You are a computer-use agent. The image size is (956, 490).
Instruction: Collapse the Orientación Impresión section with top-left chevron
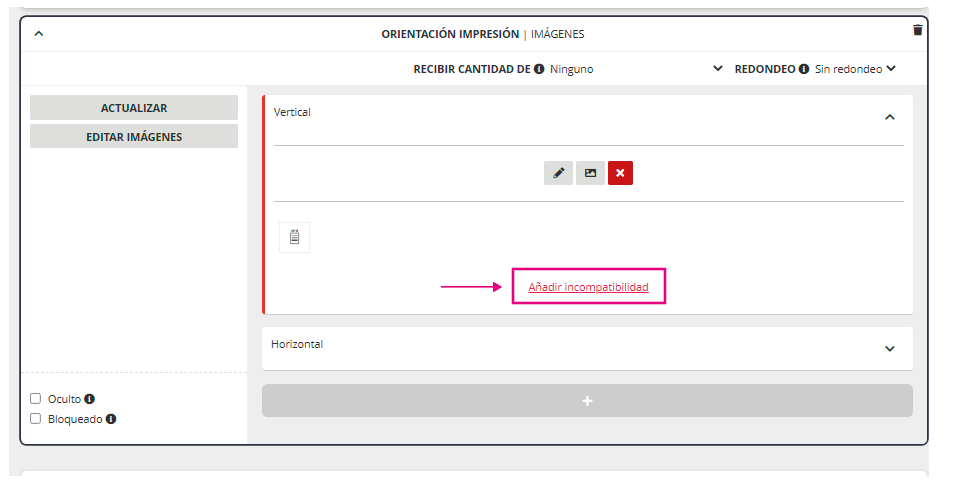click(x=39, y=34)
